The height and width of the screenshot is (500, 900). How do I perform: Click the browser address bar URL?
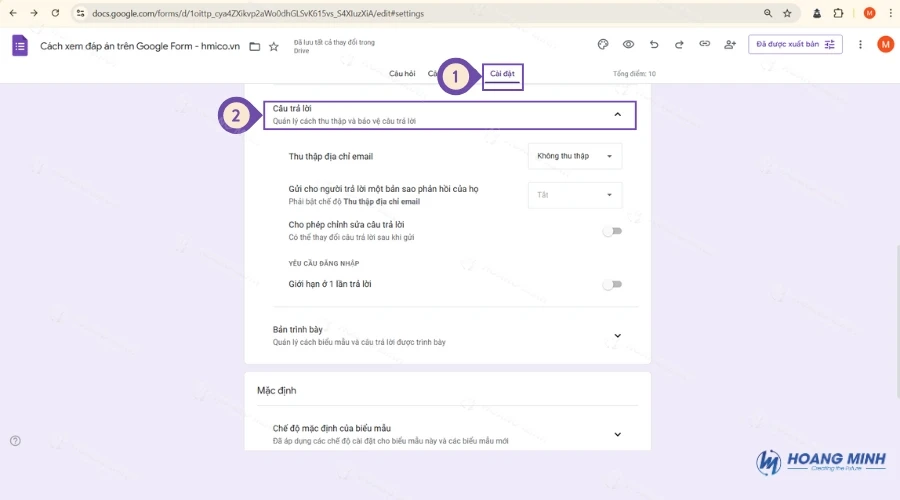[258, 13]
